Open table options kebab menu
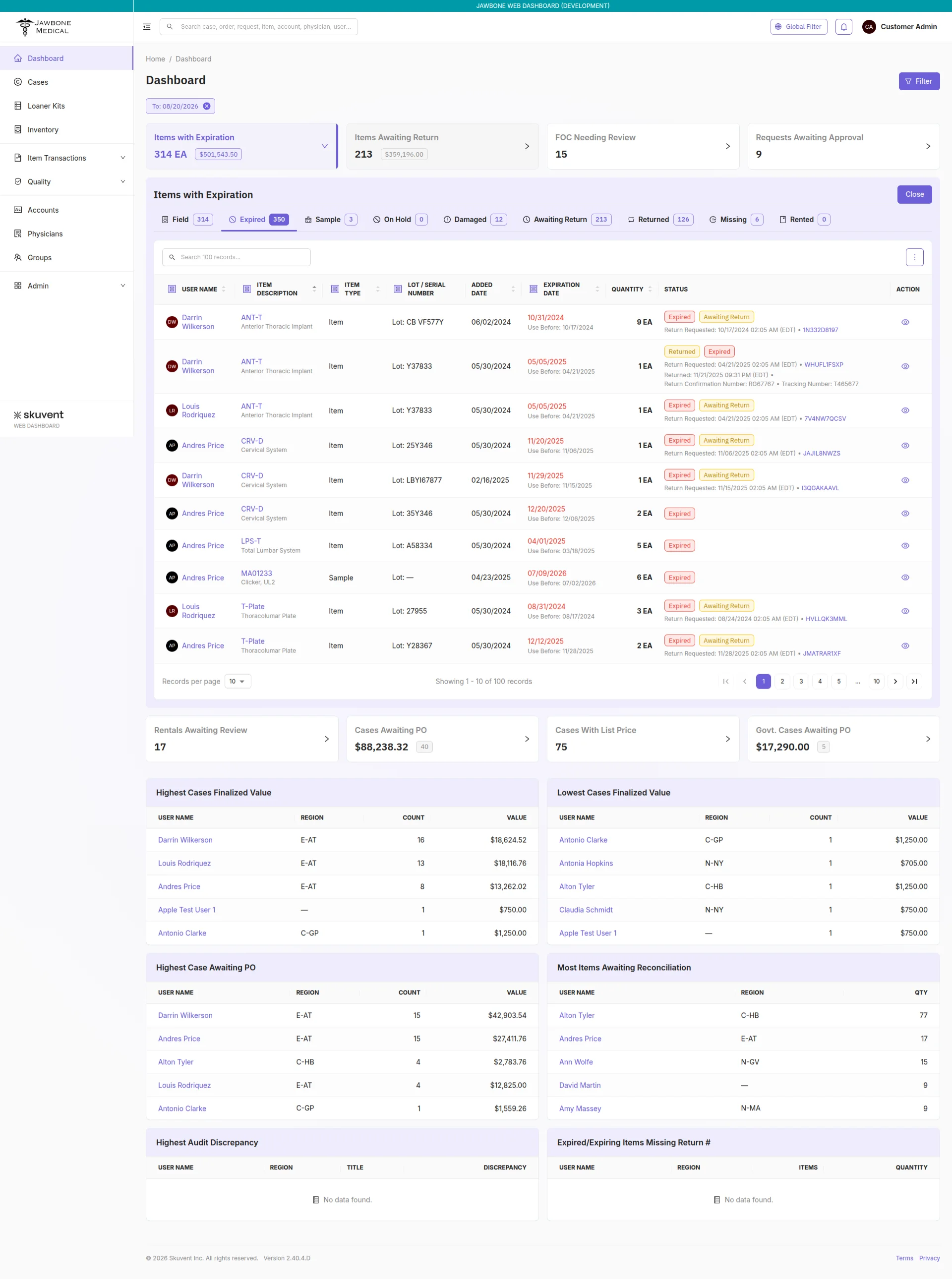 pyautogui.click(x=914, y=257)
